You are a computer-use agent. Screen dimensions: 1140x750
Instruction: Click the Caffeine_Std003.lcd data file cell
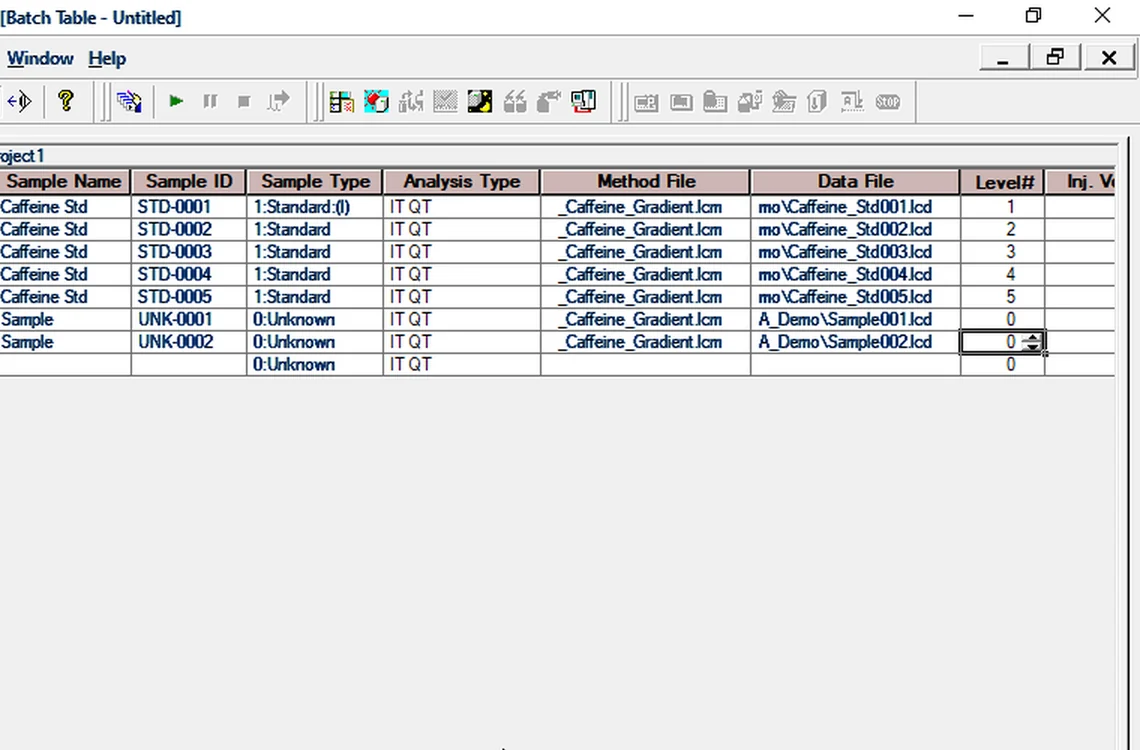[x=855, y=252]
